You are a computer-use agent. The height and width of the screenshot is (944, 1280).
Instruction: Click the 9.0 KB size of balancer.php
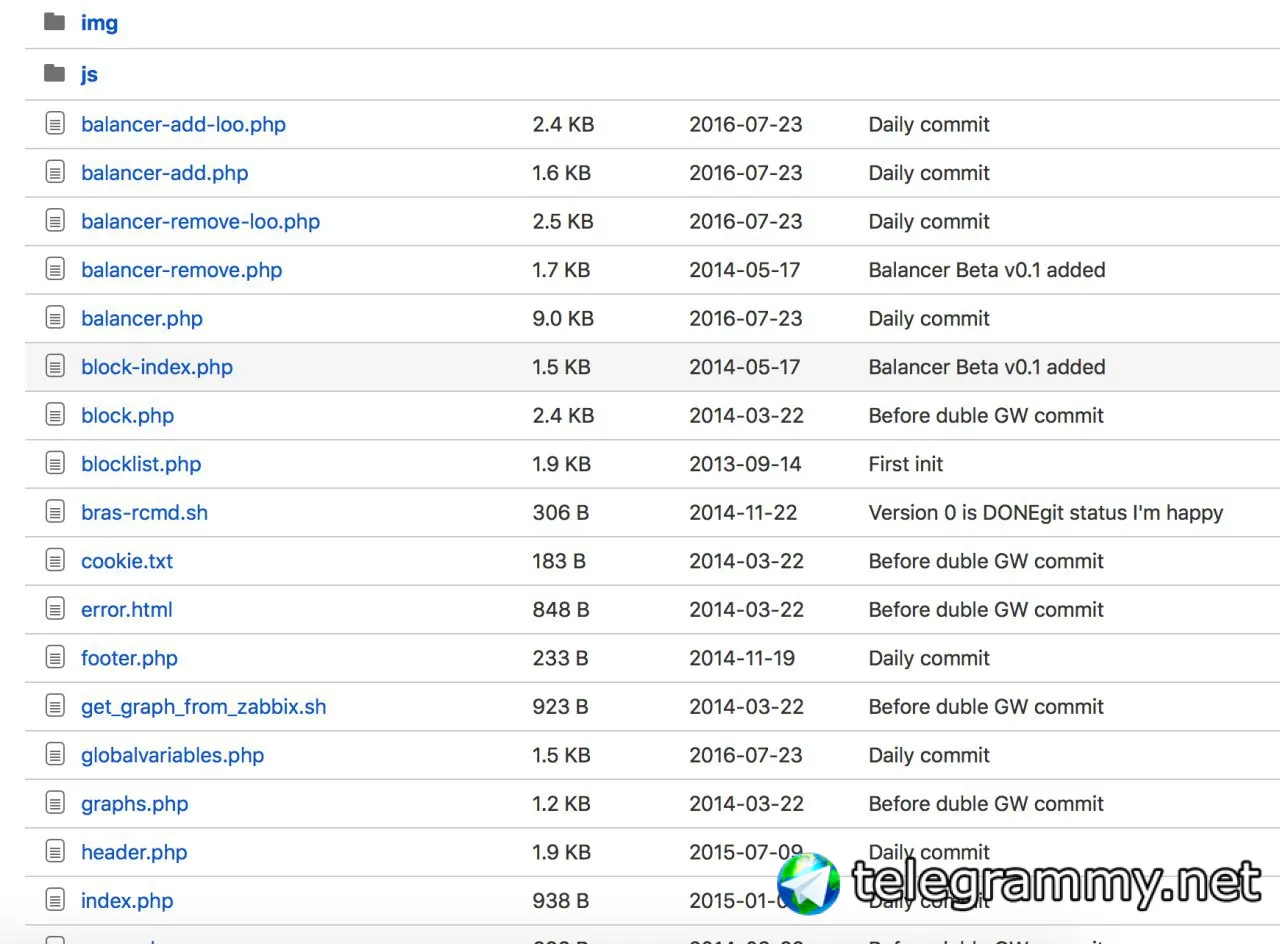coord(563,319)
